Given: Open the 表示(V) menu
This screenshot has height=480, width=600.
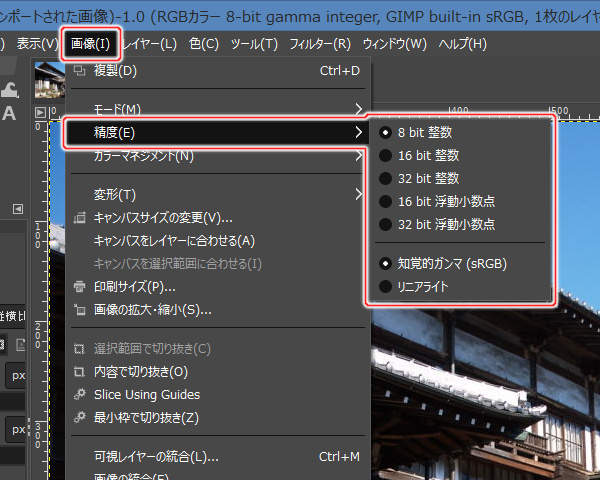Looking at the screenshot, I should point(37,44).
